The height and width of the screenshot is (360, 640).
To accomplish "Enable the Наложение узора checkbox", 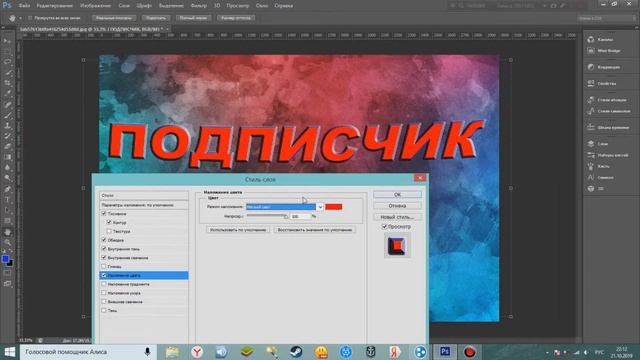I will (104, 293).
